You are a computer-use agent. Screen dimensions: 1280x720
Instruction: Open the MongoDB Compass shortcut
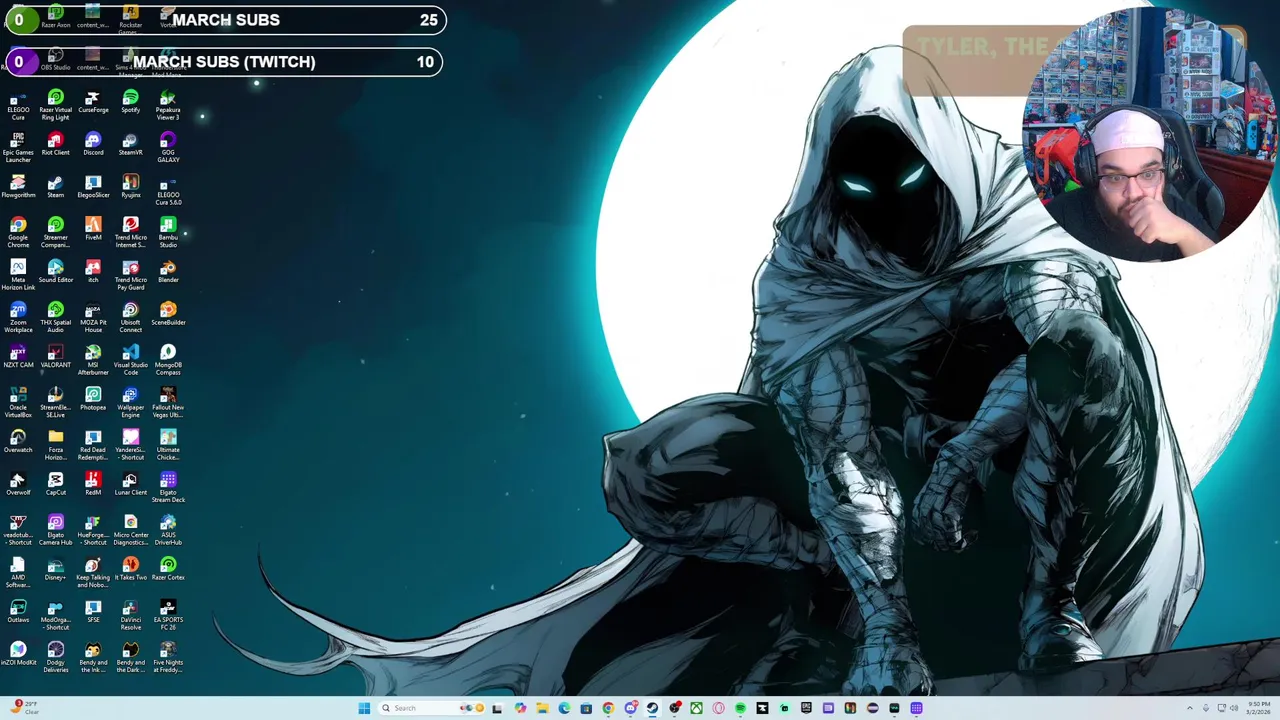point(168,361)
